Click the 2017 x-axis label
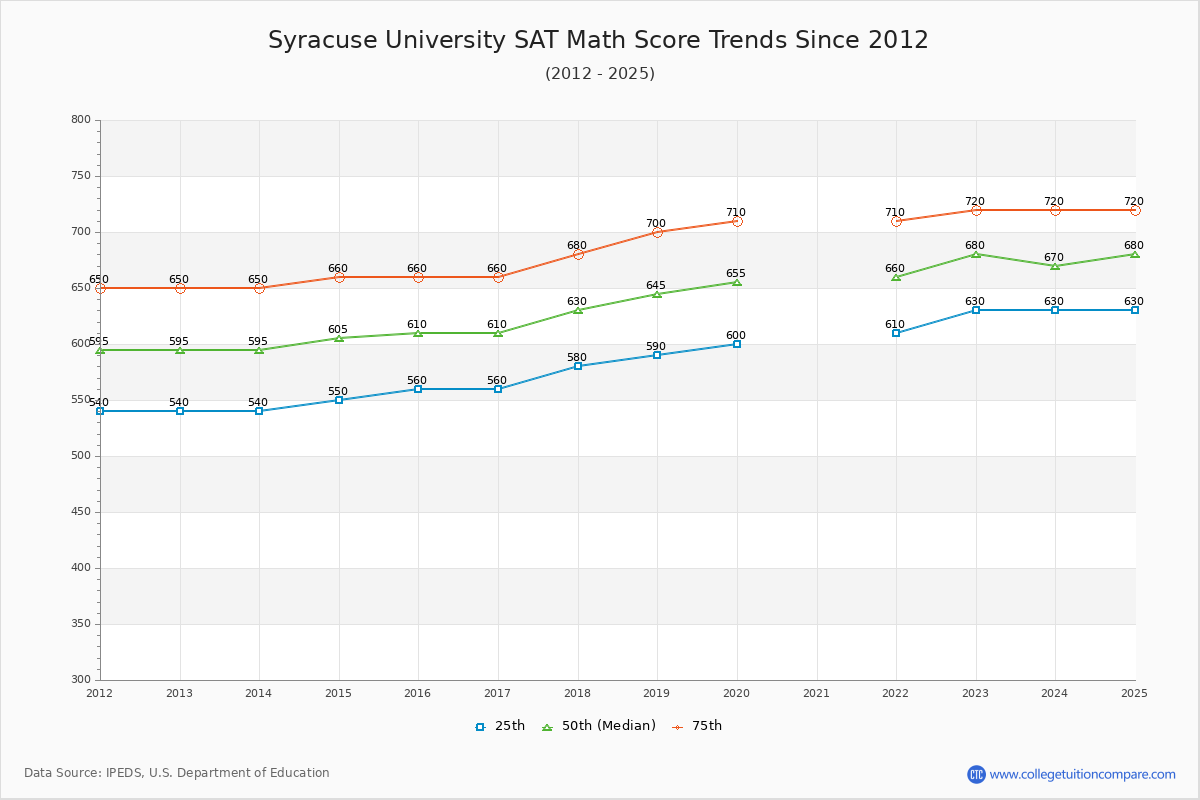The height and width of the screenshot is (800, 1200). click(498, 693)
